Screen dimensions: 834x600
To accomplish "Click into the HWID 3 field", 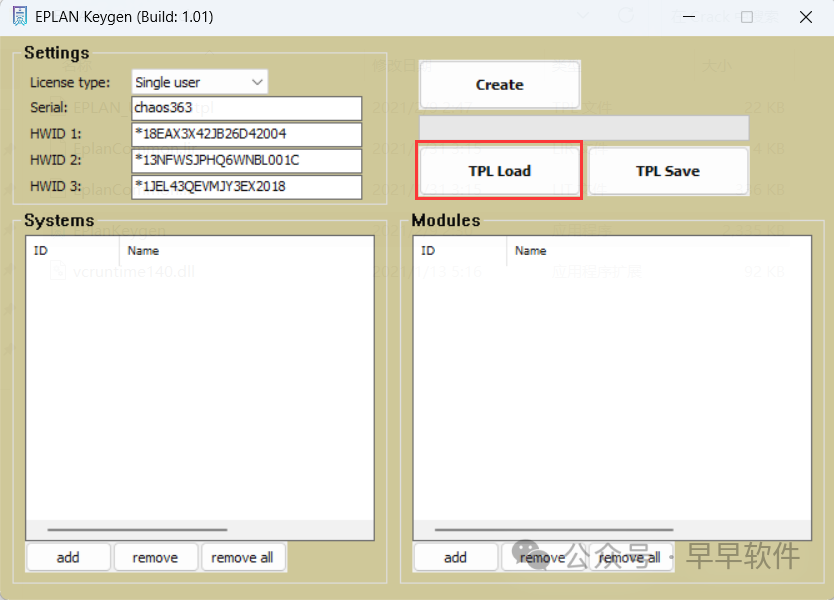I will tap(246, 186).
